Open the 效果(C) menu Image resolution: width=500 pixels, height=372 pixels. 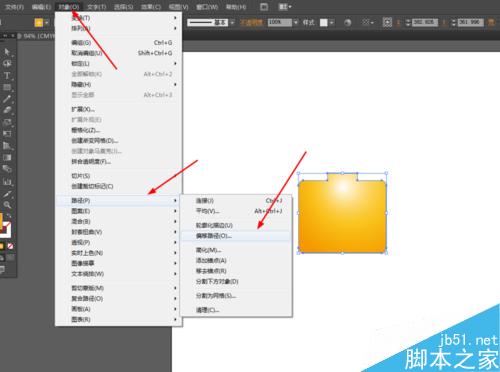pyautogui.click(x=151, y=7)
